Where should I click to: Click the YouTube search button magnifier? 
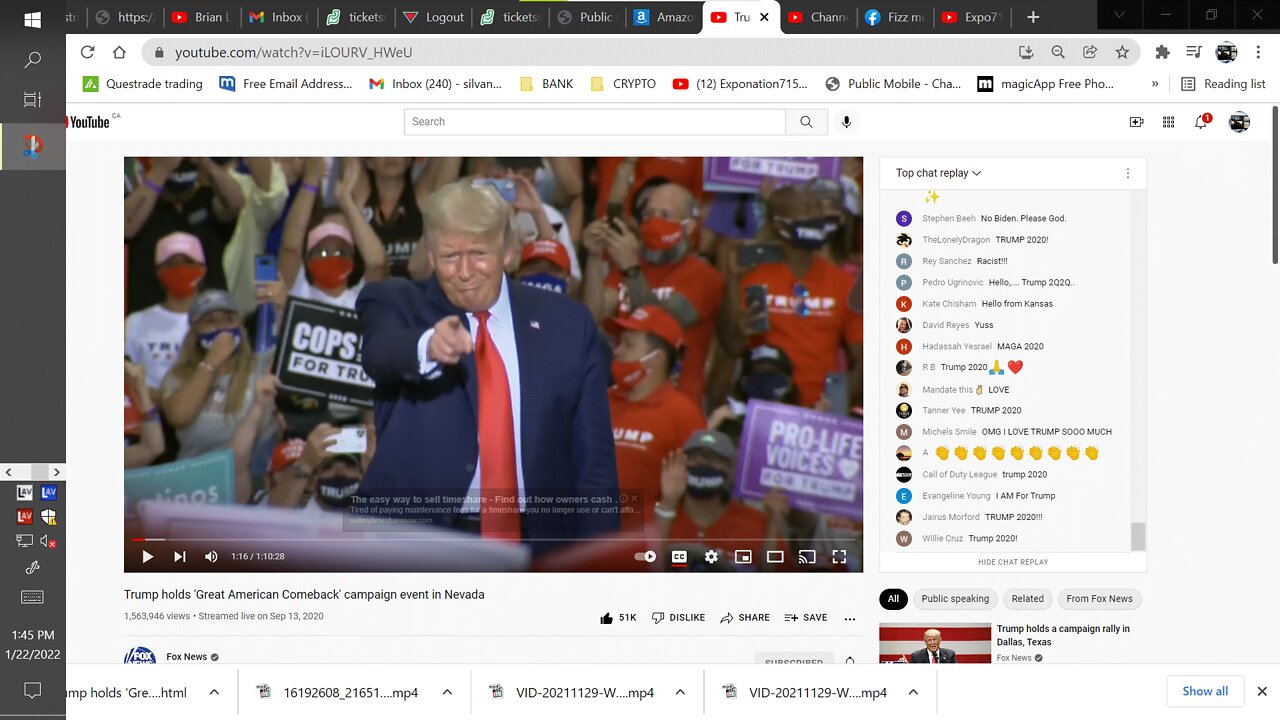click(806, 122)
